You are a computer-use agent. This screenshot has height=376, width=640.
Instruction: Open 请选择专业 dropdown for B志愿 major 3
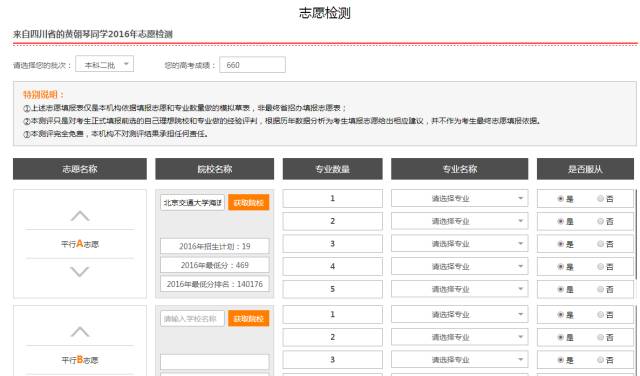(x=460, y=360)
